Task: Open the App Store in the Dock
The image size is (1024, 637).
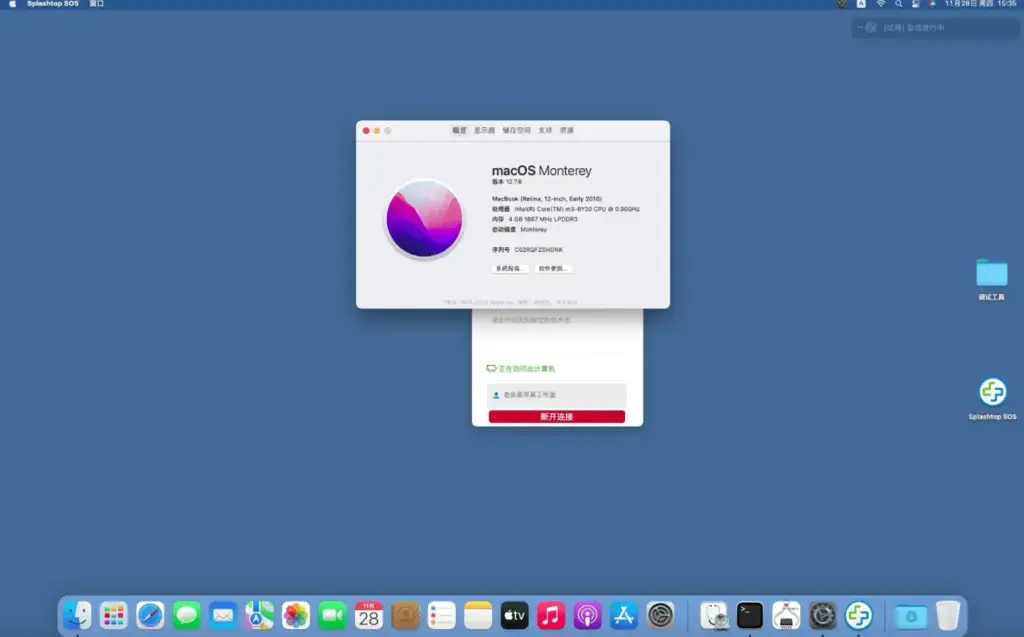Action: (x=624, y=615)
